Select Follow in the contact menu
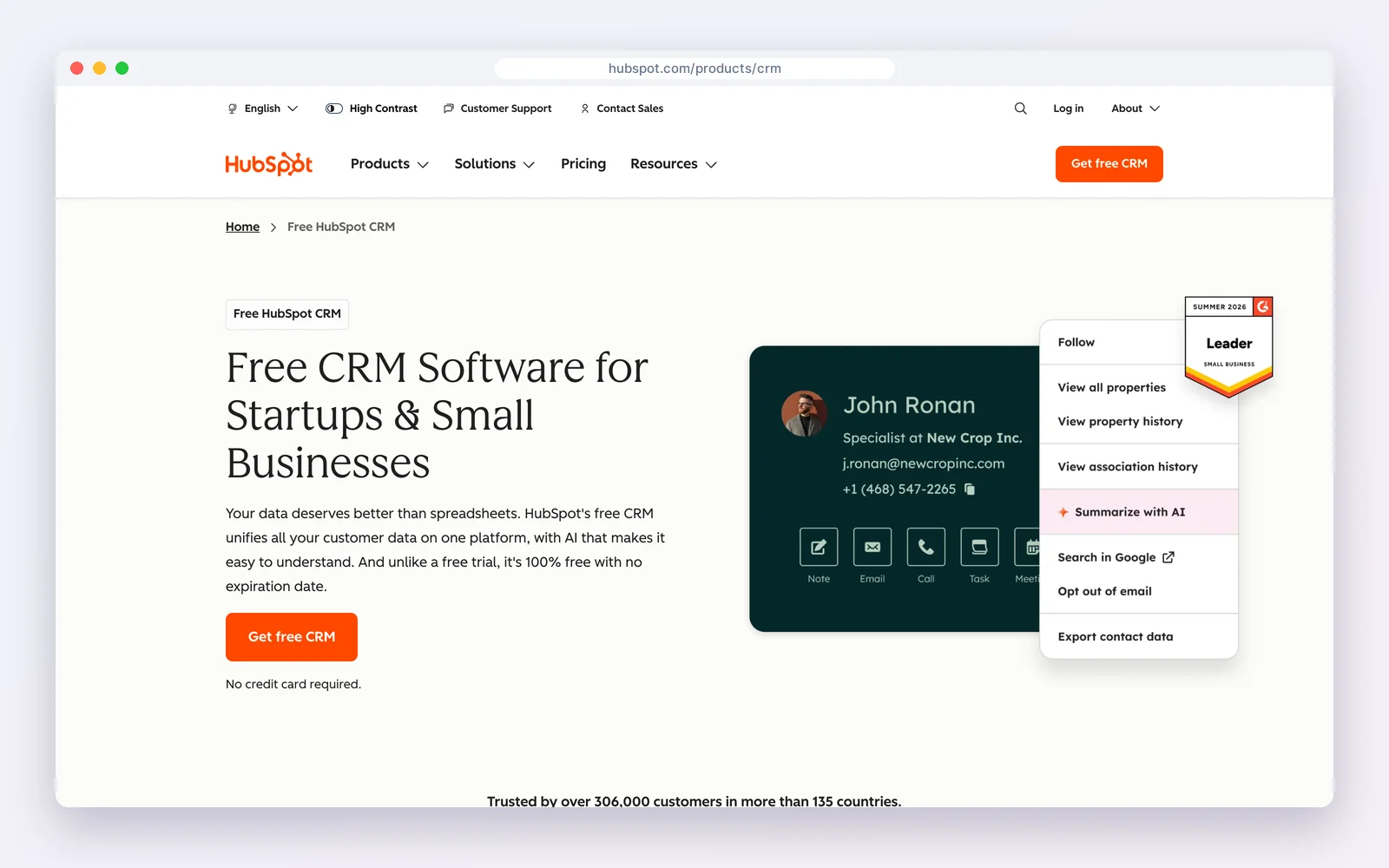The width and height of the screenshot is (1389, 868). coord(1113,343)
